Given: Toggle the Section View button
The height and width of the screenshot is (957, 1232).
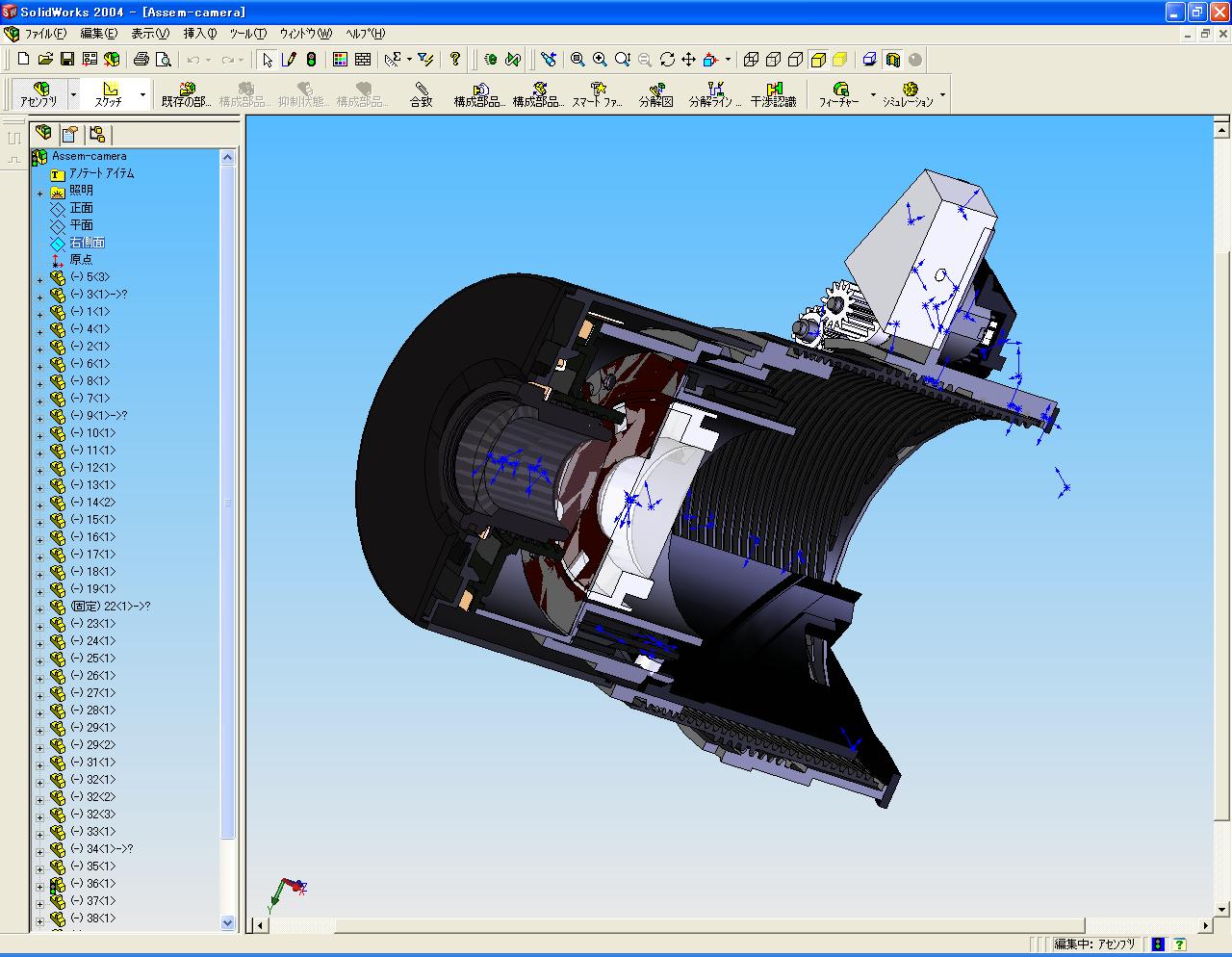Looking at the screenshot, I should pos(893,60).
